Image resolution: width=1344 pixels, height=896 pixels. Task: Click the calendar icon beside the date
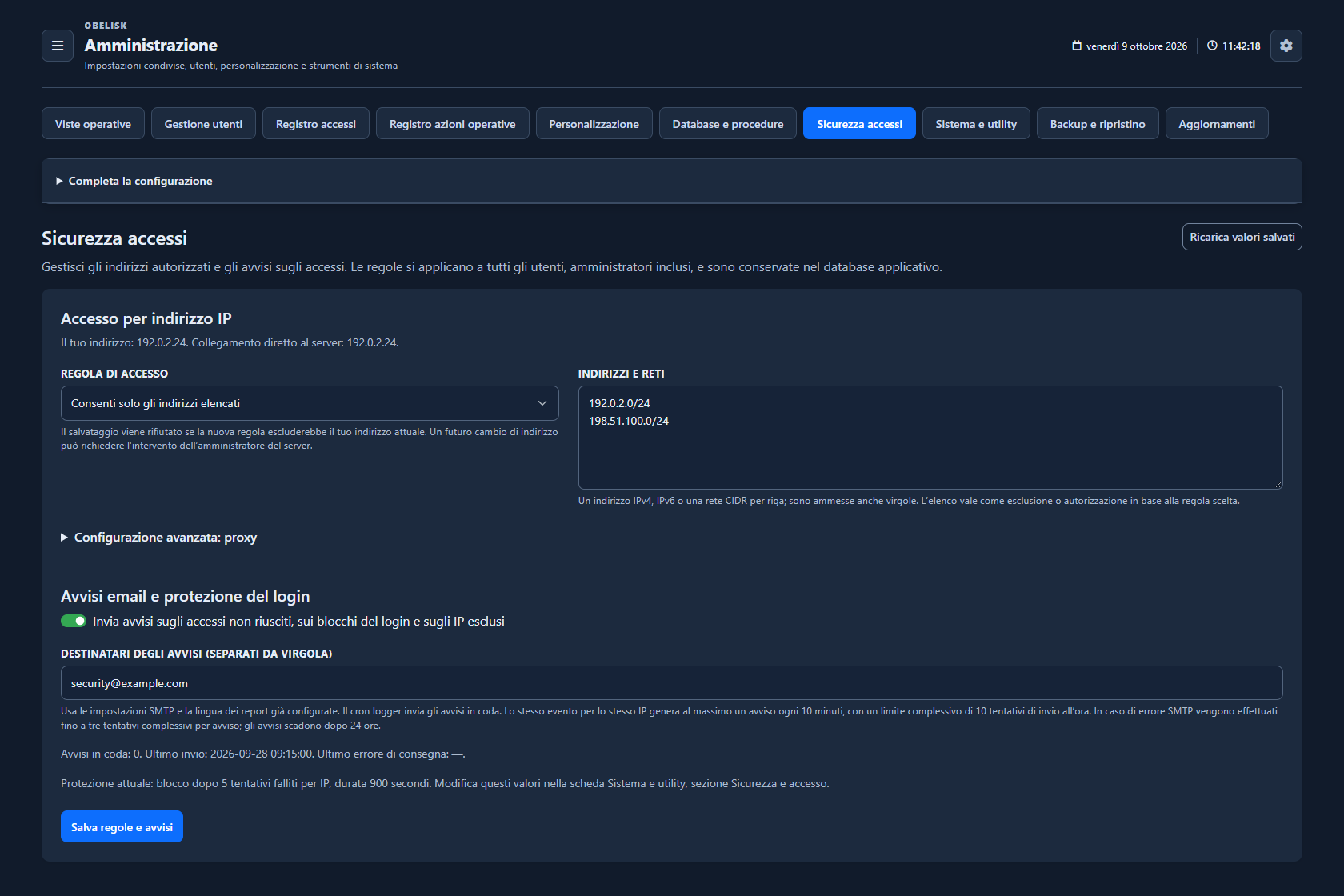tap(1077, 46)
